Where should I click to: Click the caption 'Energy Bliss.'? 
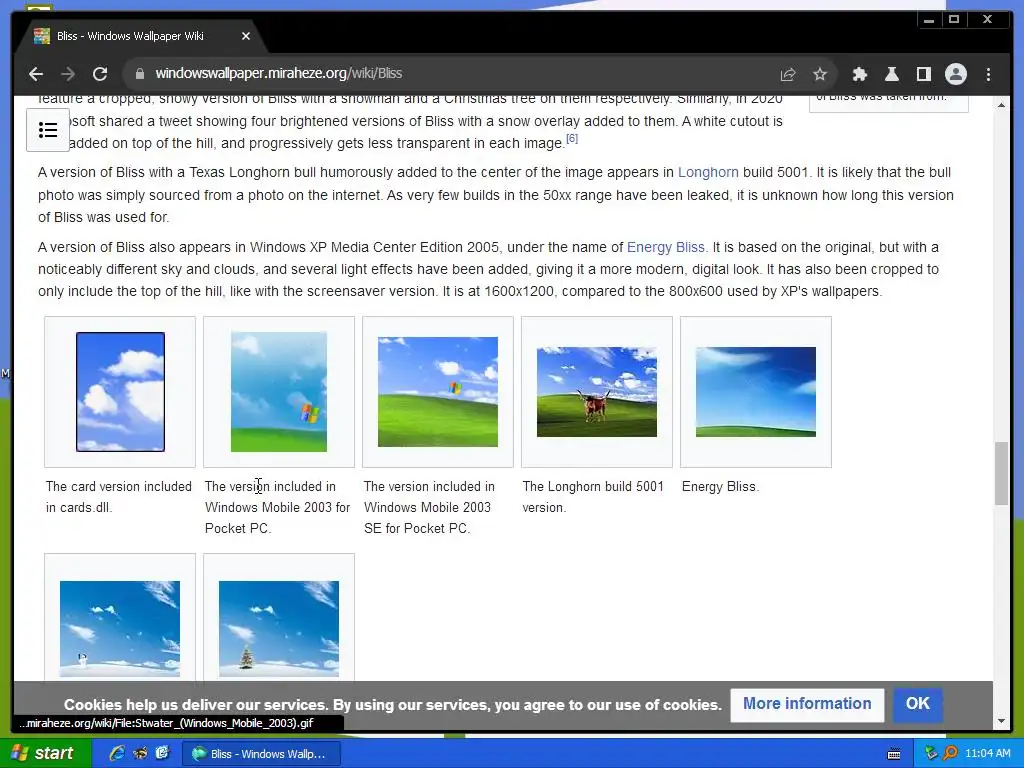point(720,487)
